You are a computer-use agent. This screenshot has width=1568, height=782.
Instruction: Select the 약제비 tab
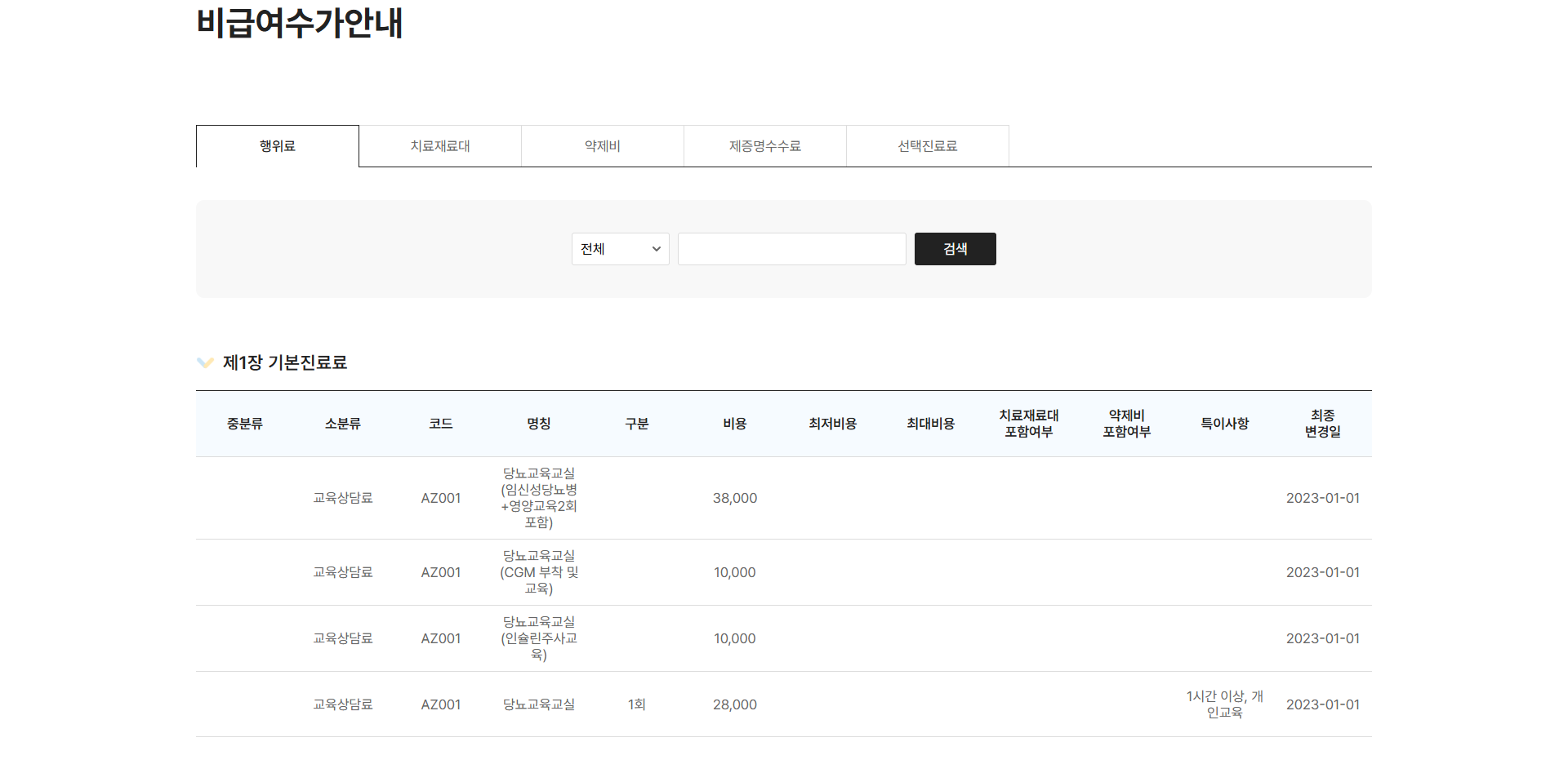pyautogui.click(x=603, y=146)
